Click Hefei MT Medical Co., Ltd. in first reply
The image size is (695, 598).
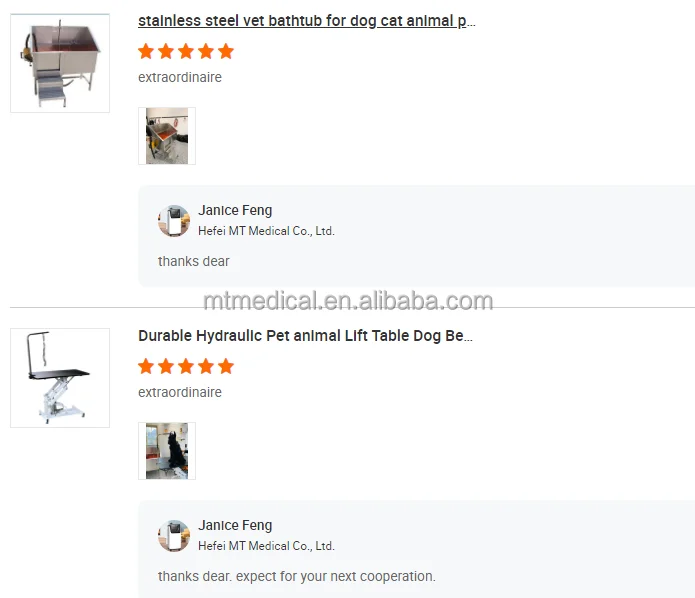coord(266,231)
